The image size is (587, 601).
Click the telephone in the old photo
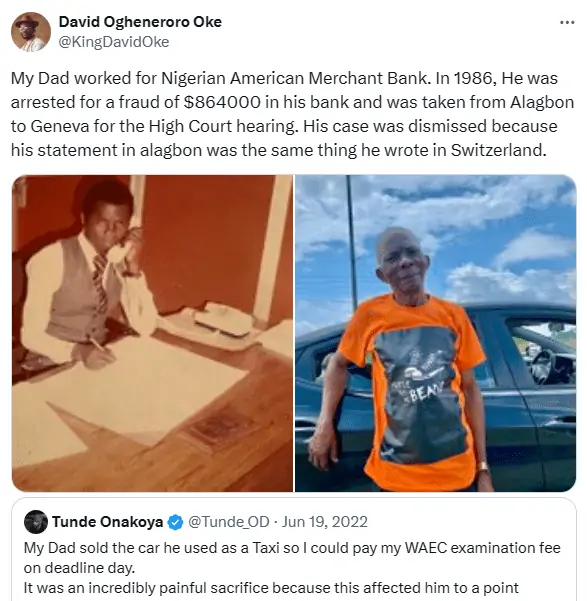click(x=120, y=251)
